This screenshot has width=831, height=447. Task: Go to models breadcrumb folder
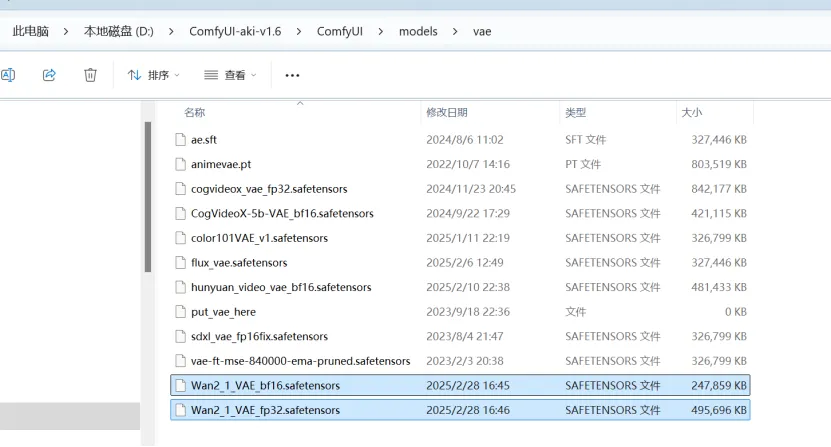tap(418, 31)
